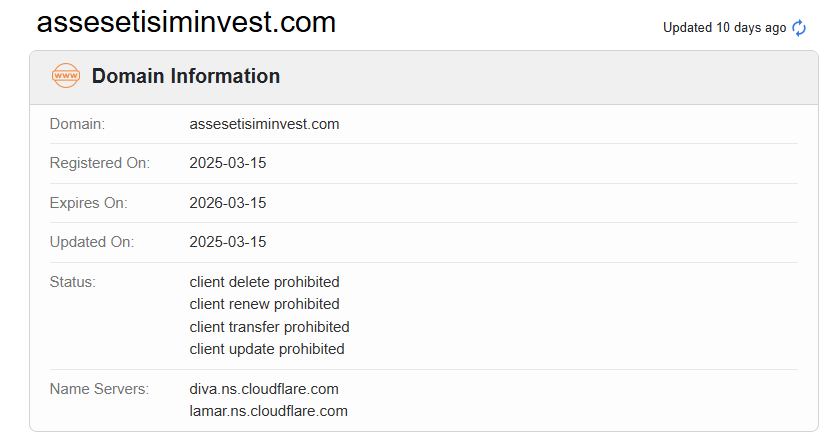825x437 pixels.
Task: Click the Expires On label
Action: click(89, 203)
